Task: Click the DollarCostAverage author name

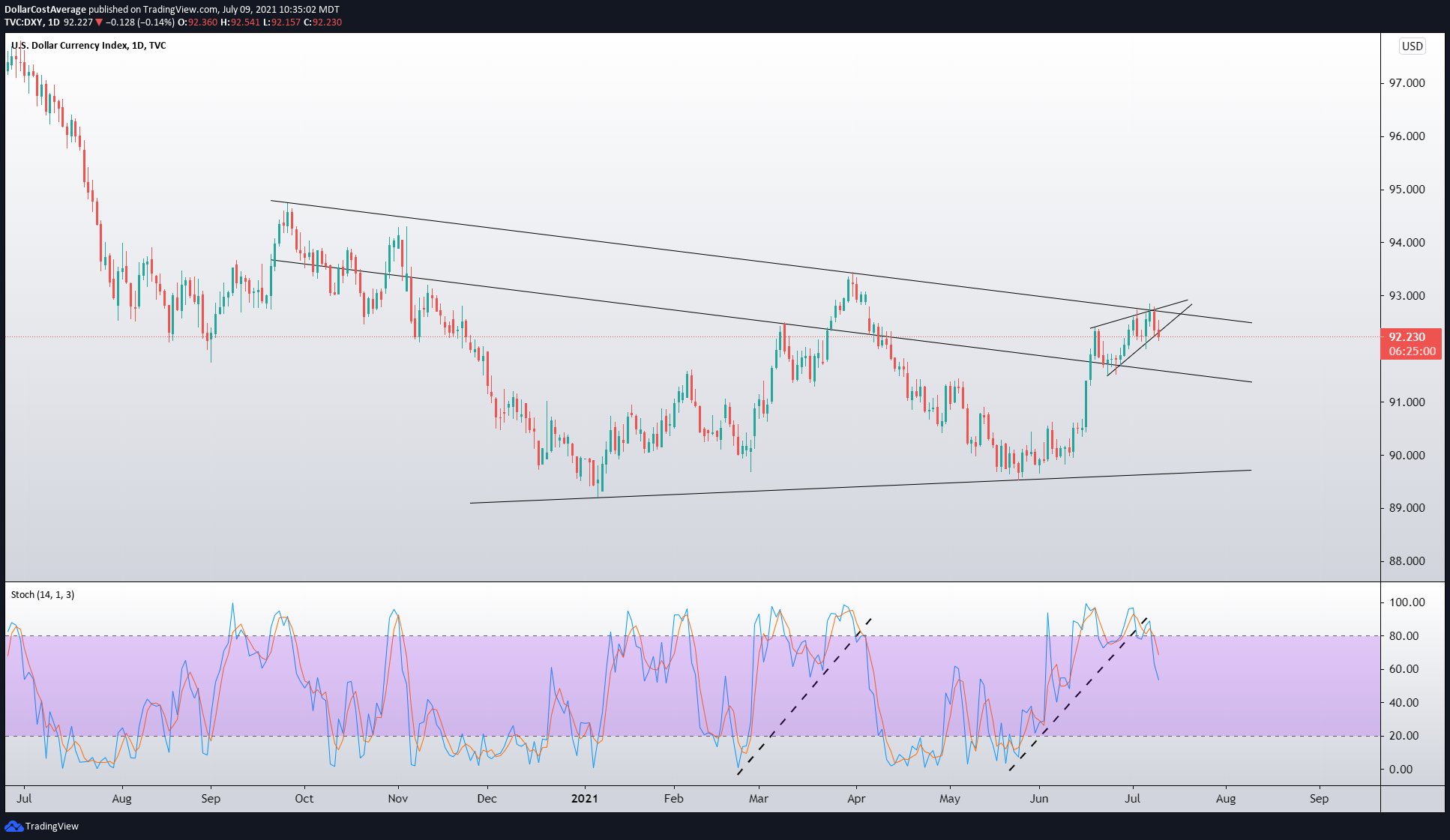Action: tap(45, 10)
